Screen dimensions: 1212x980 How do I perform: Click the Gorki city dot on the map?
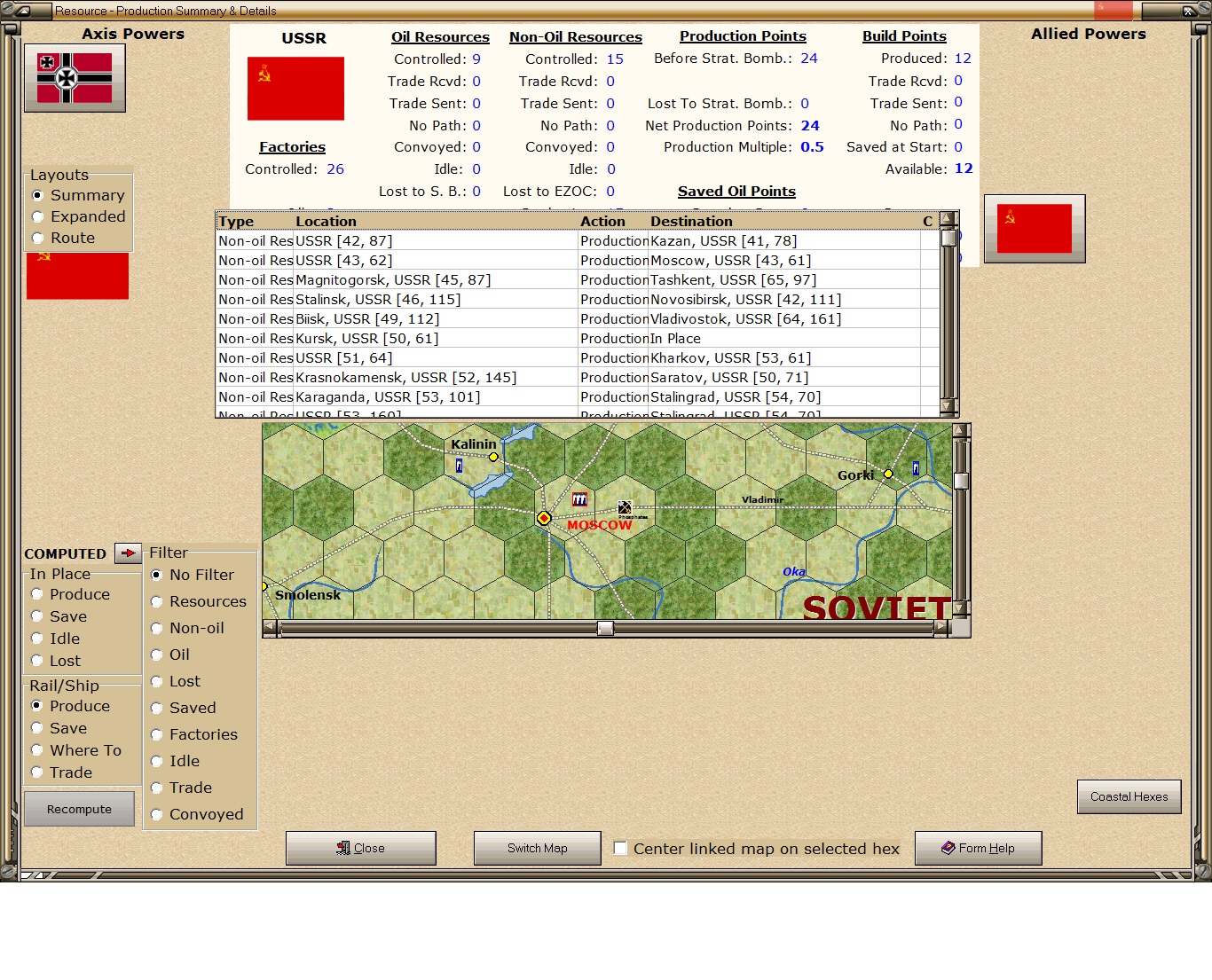[x=888, y=474]
